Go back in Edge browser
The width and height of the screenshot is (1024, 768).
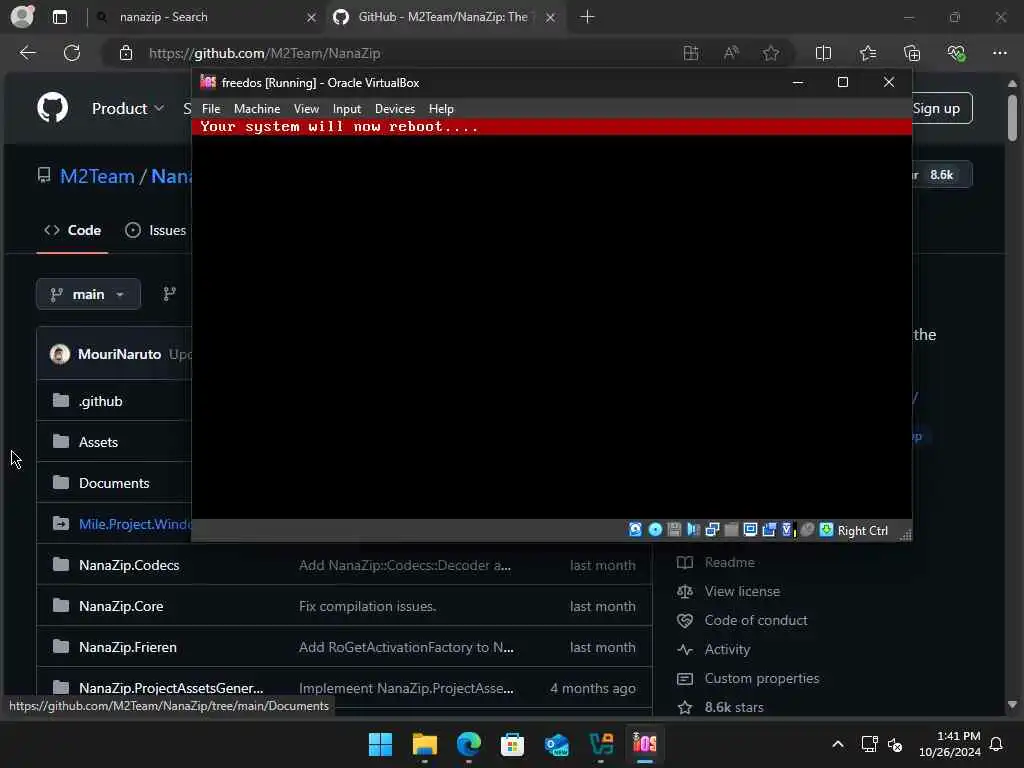pos(28,53)
